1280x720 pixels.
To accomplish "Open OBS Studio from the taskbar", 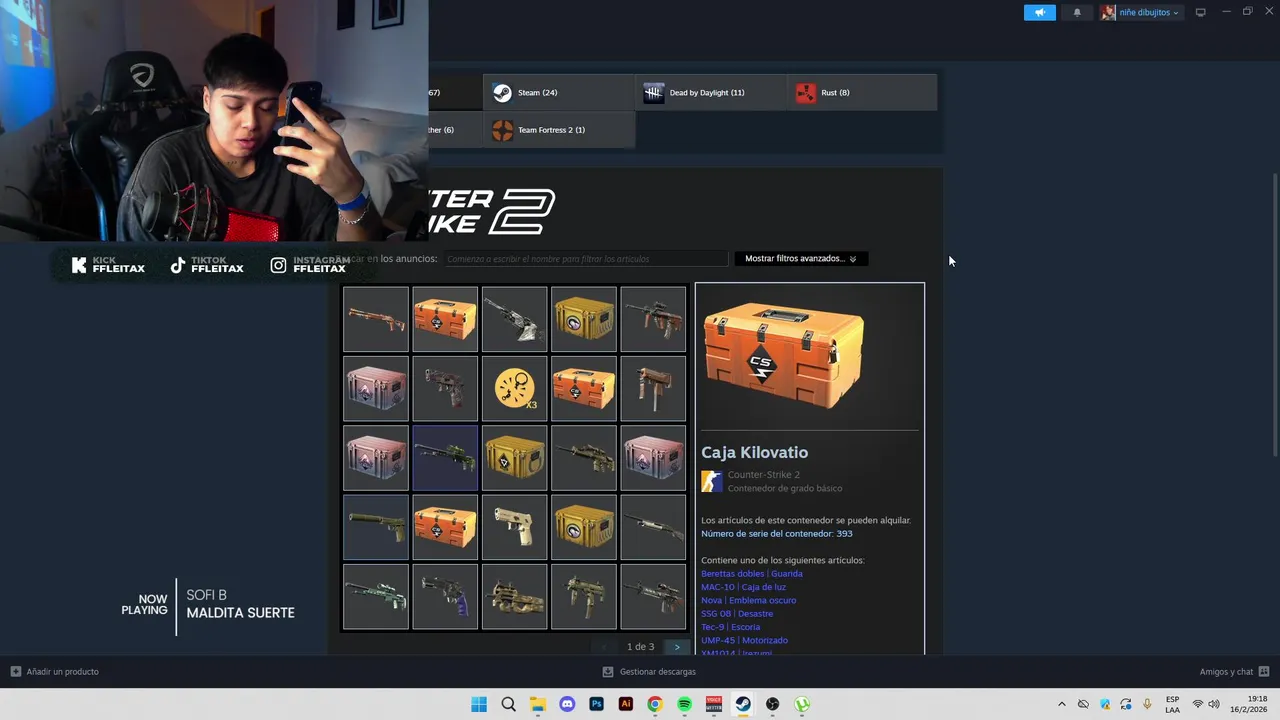I will (x=773, y=704).
